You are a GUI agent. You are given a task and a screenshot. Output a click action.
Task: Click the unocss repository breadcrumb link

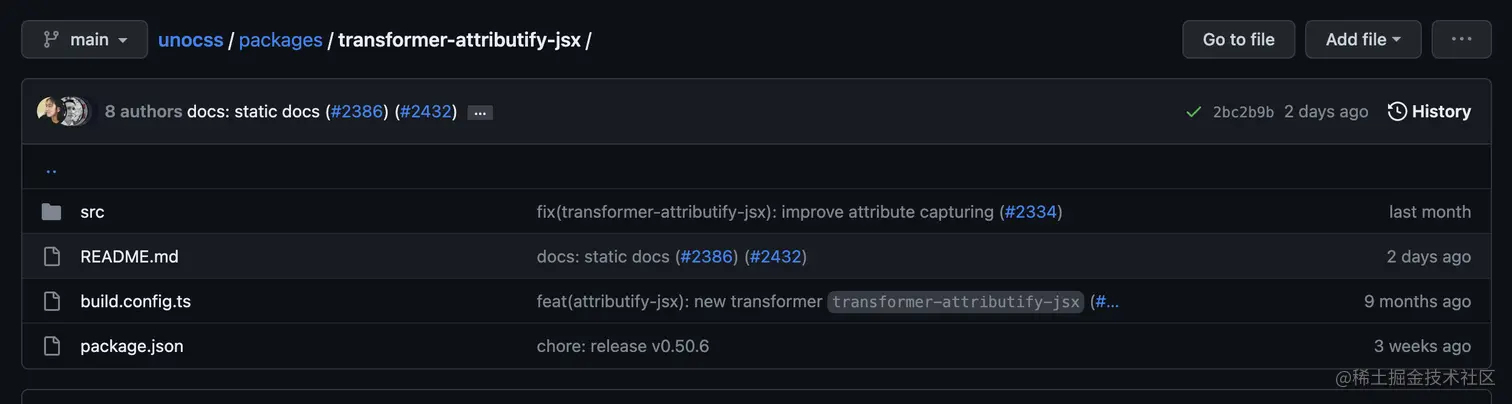pos(191,40)
